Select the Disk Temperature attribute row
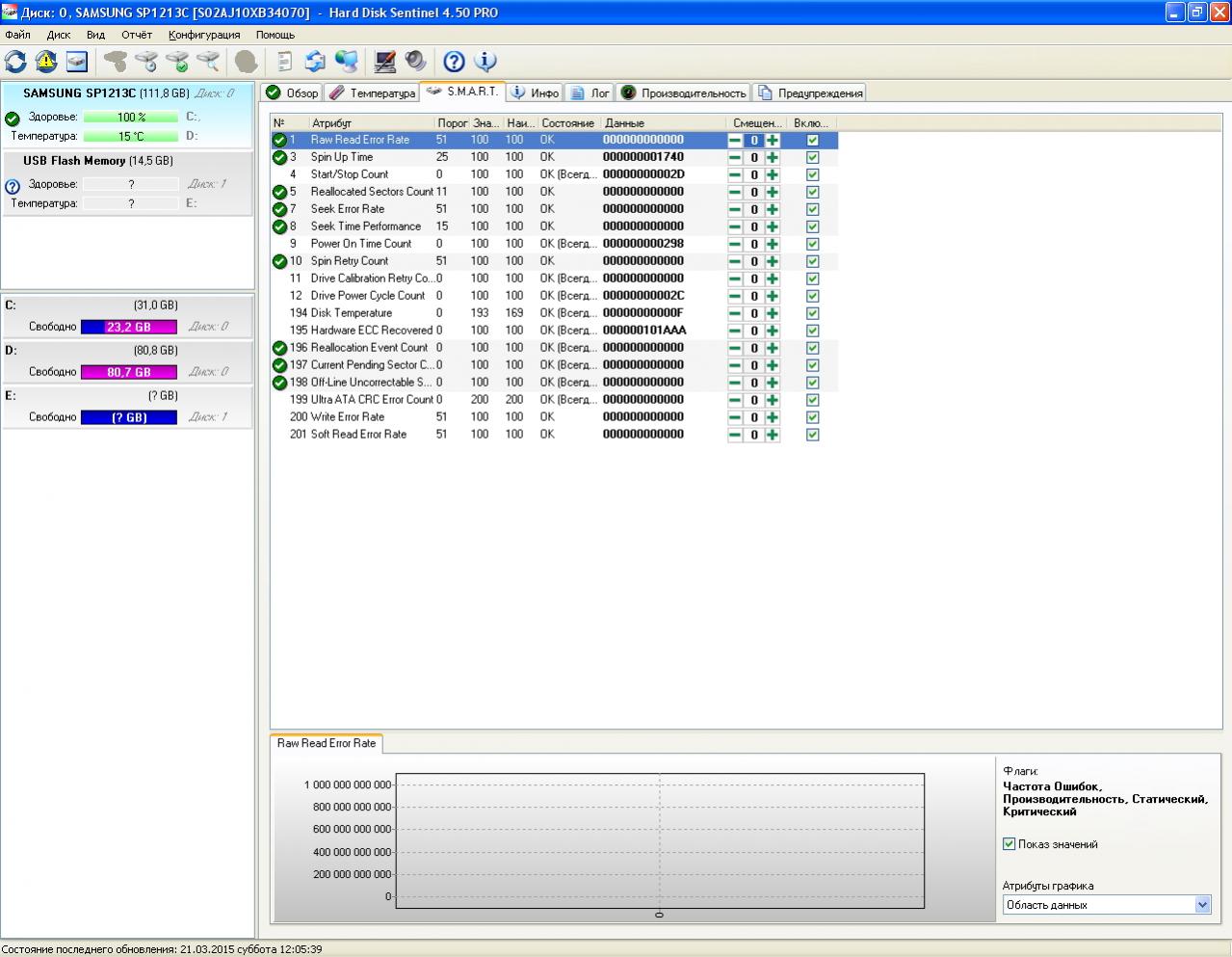The image size is (1232, 957). 554,313
